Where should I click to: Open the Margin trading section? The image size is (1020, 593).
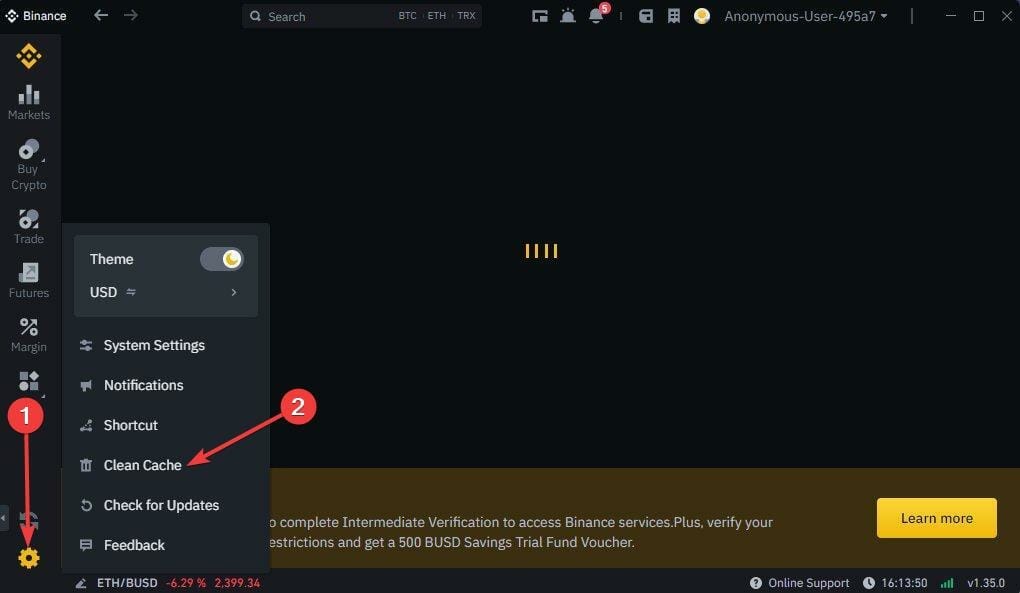(28, 333)
